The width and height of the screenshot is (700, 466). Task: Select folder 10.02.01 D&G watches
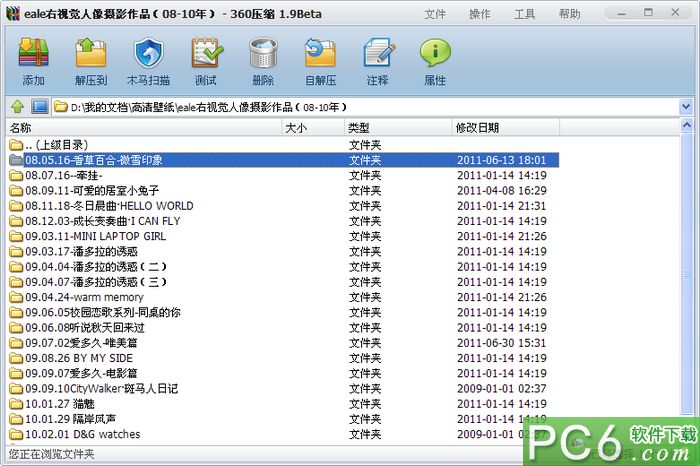[283, 434]
